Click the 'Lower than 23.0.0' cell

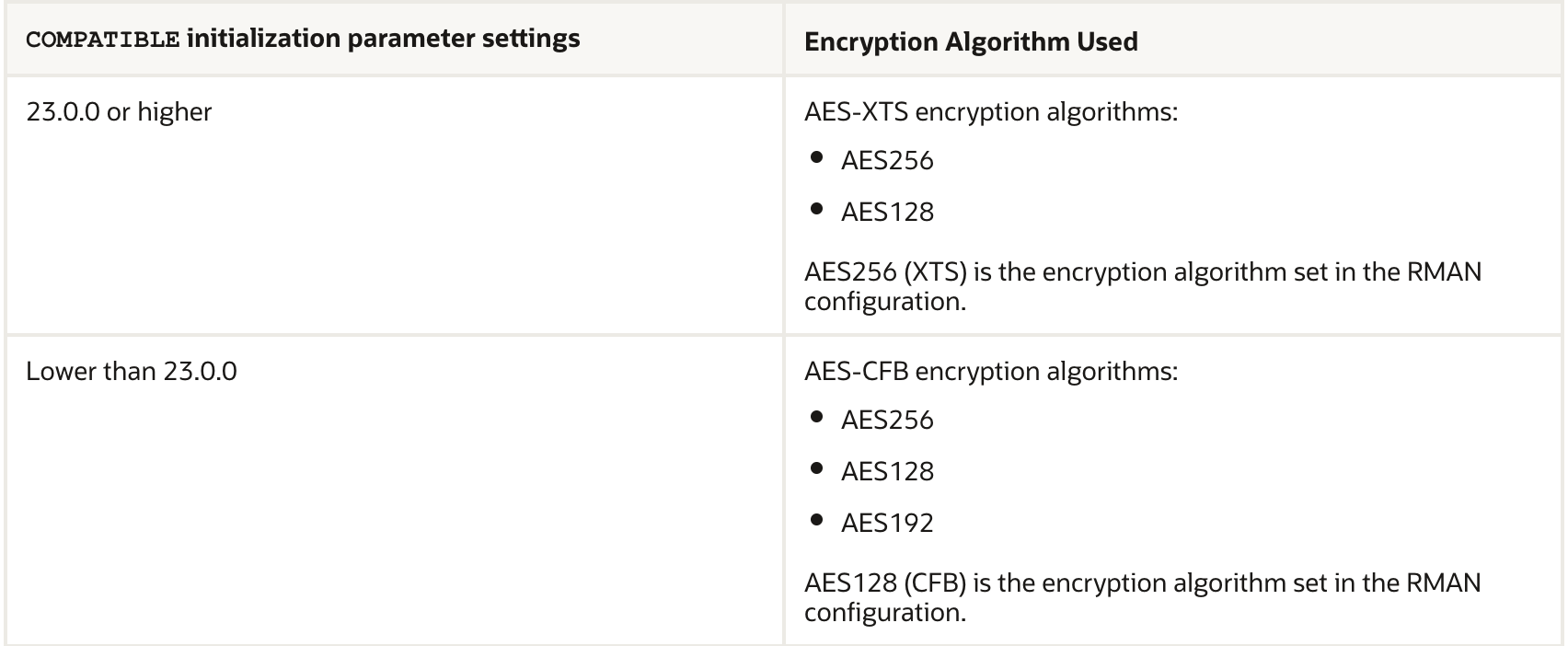click(x=131, y=372)
